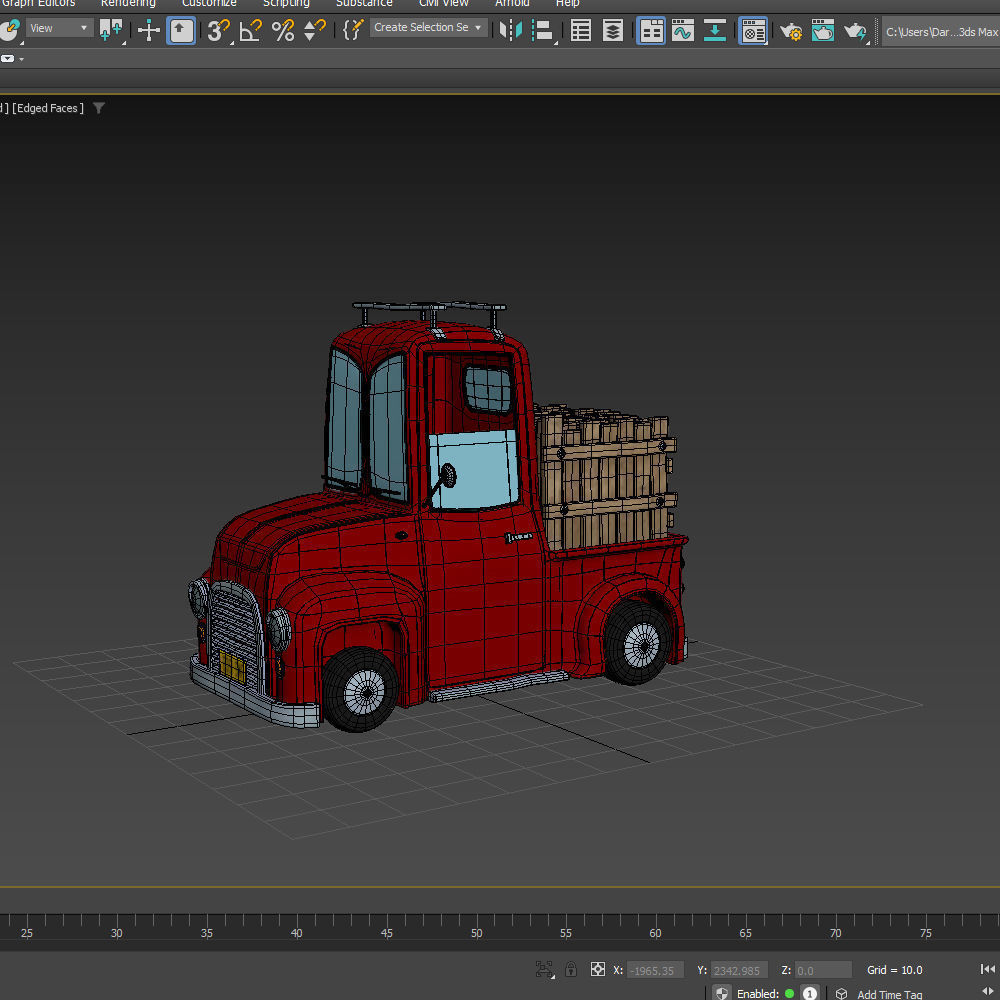Image resolution: width=1000 pixels, height=1000 pixels.
Task: Open the Curve Editor
Action: [683, 30]
